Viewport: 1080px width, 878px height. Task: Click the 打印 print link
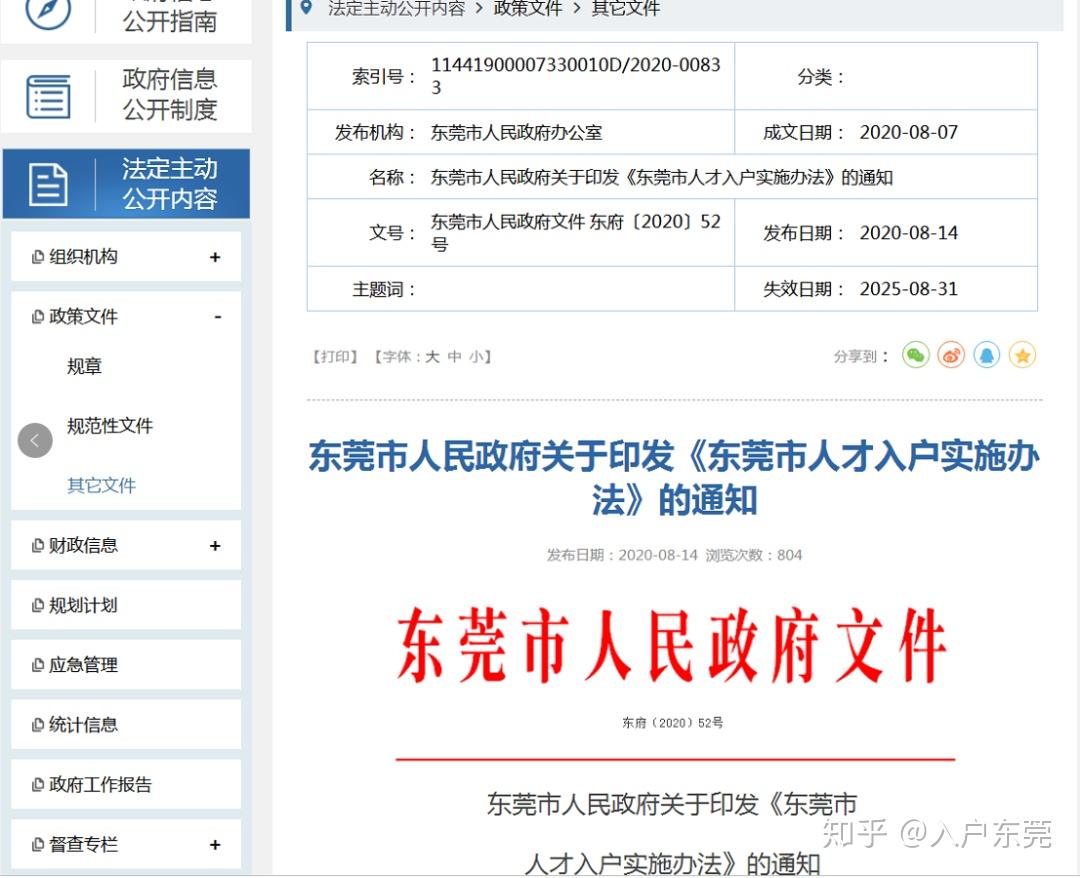pos(334,357)
